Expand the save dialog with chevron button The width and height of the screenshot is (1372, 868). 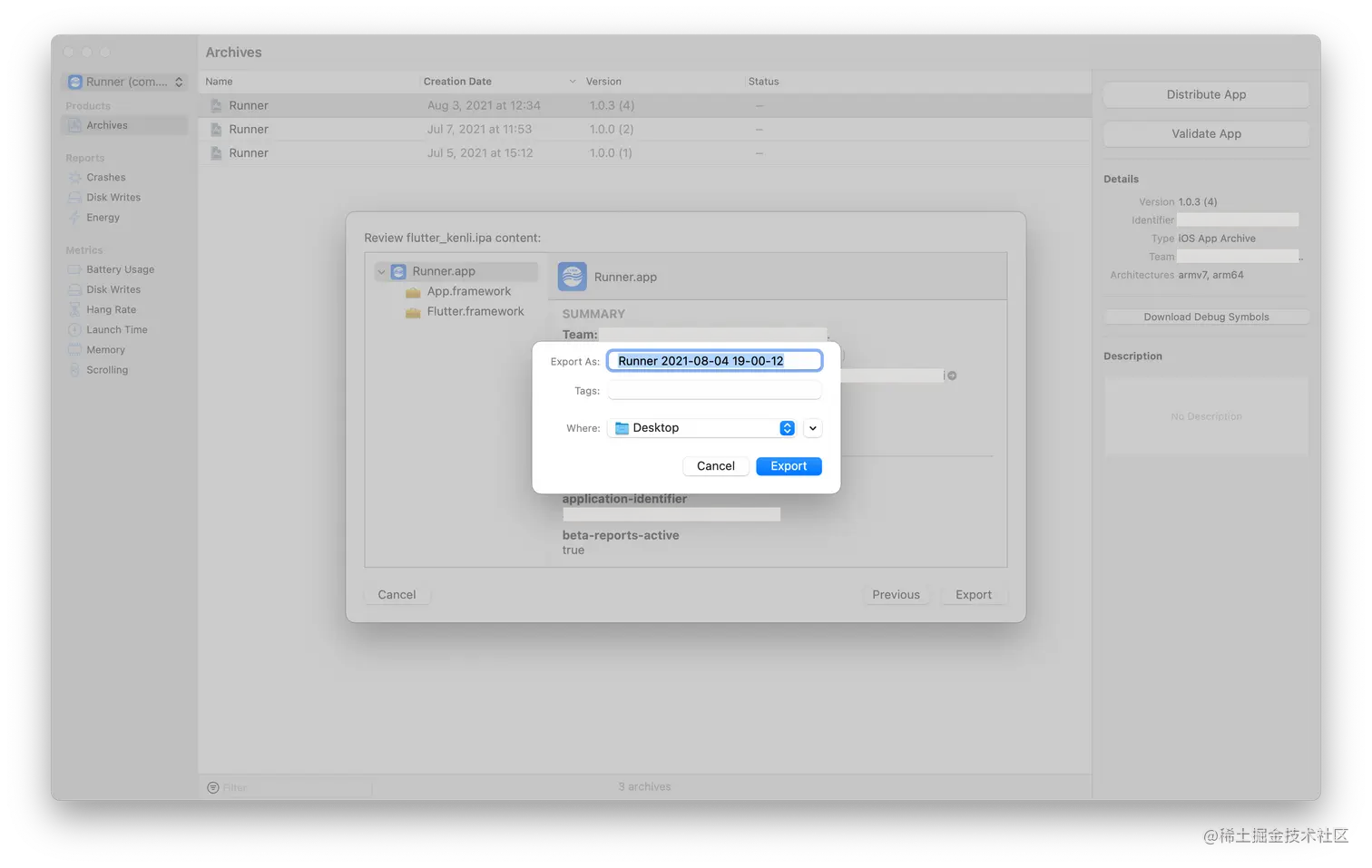click(x=813, y=428)
